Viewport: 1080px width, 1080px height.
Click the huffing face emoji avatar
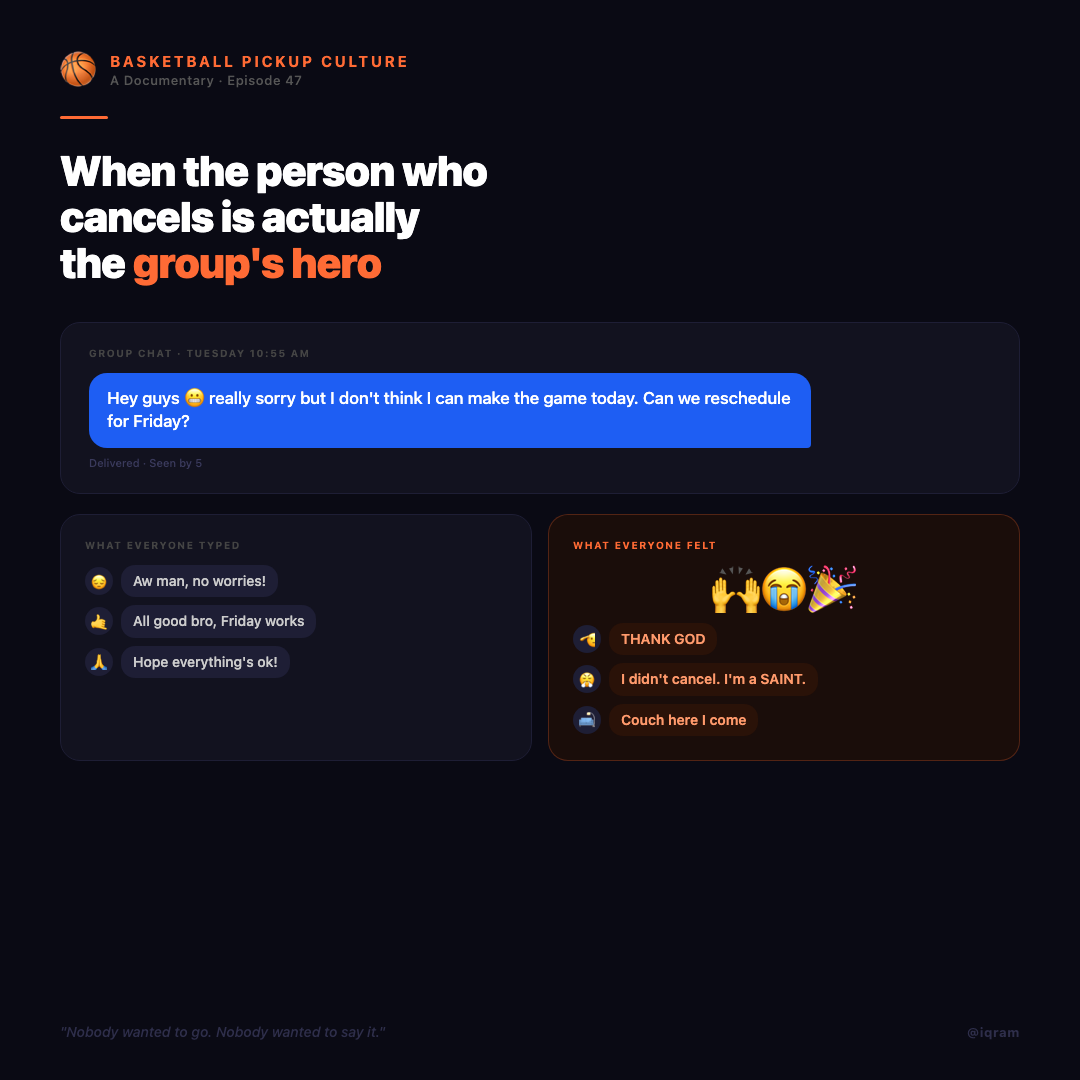(587, 679)
